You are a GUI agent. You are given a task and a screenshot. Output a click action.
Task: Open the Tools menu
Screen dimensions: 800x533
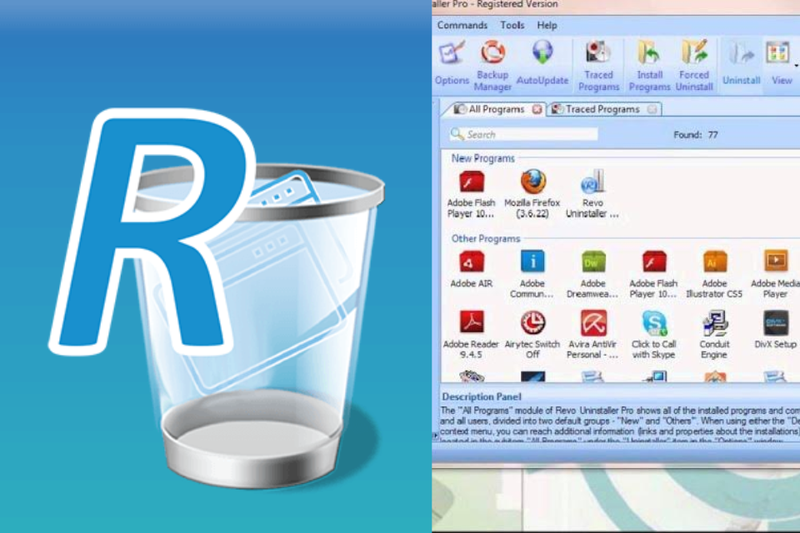point(512,26)
